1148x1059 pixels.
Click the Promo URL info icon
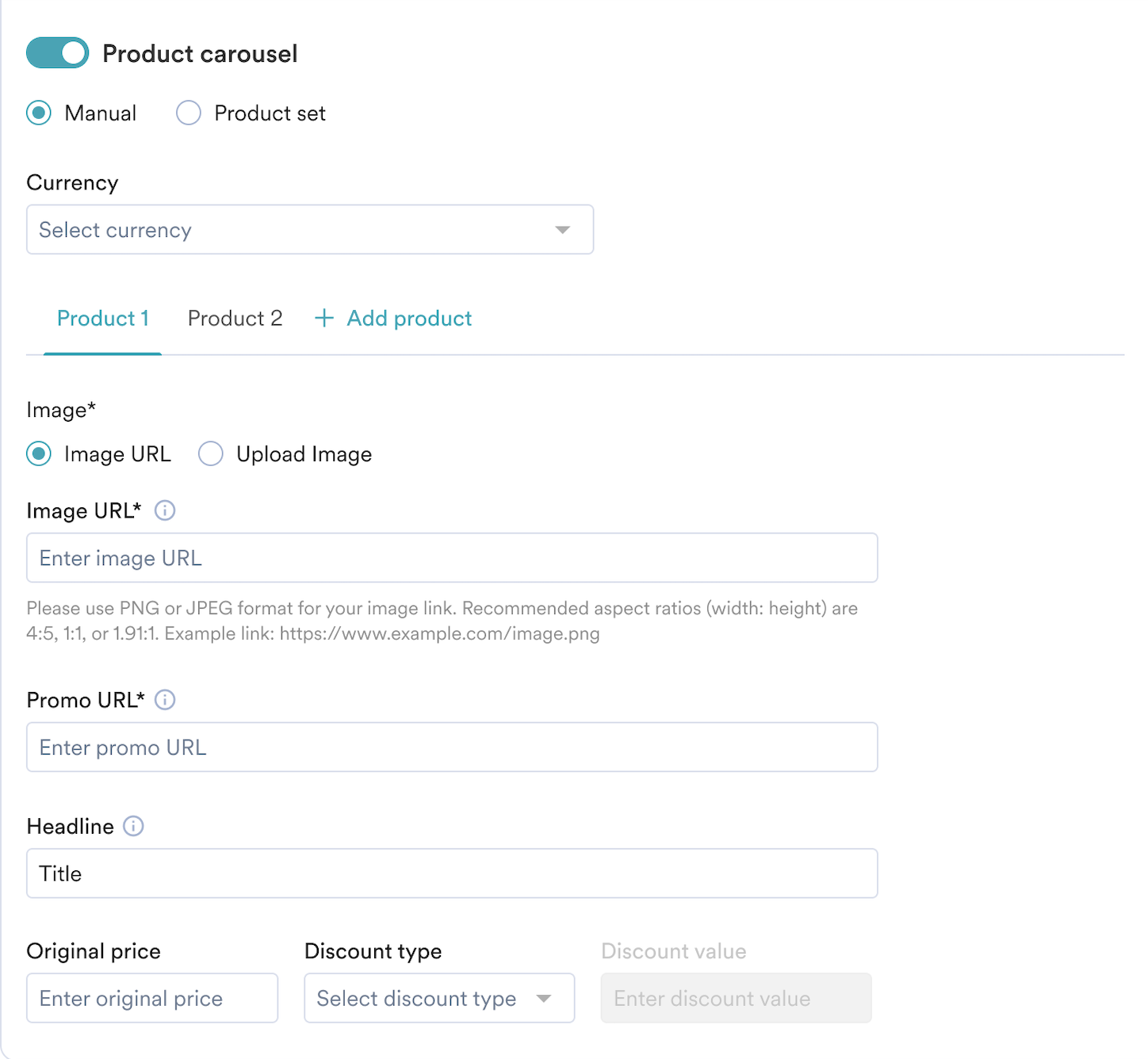(165, 700)
